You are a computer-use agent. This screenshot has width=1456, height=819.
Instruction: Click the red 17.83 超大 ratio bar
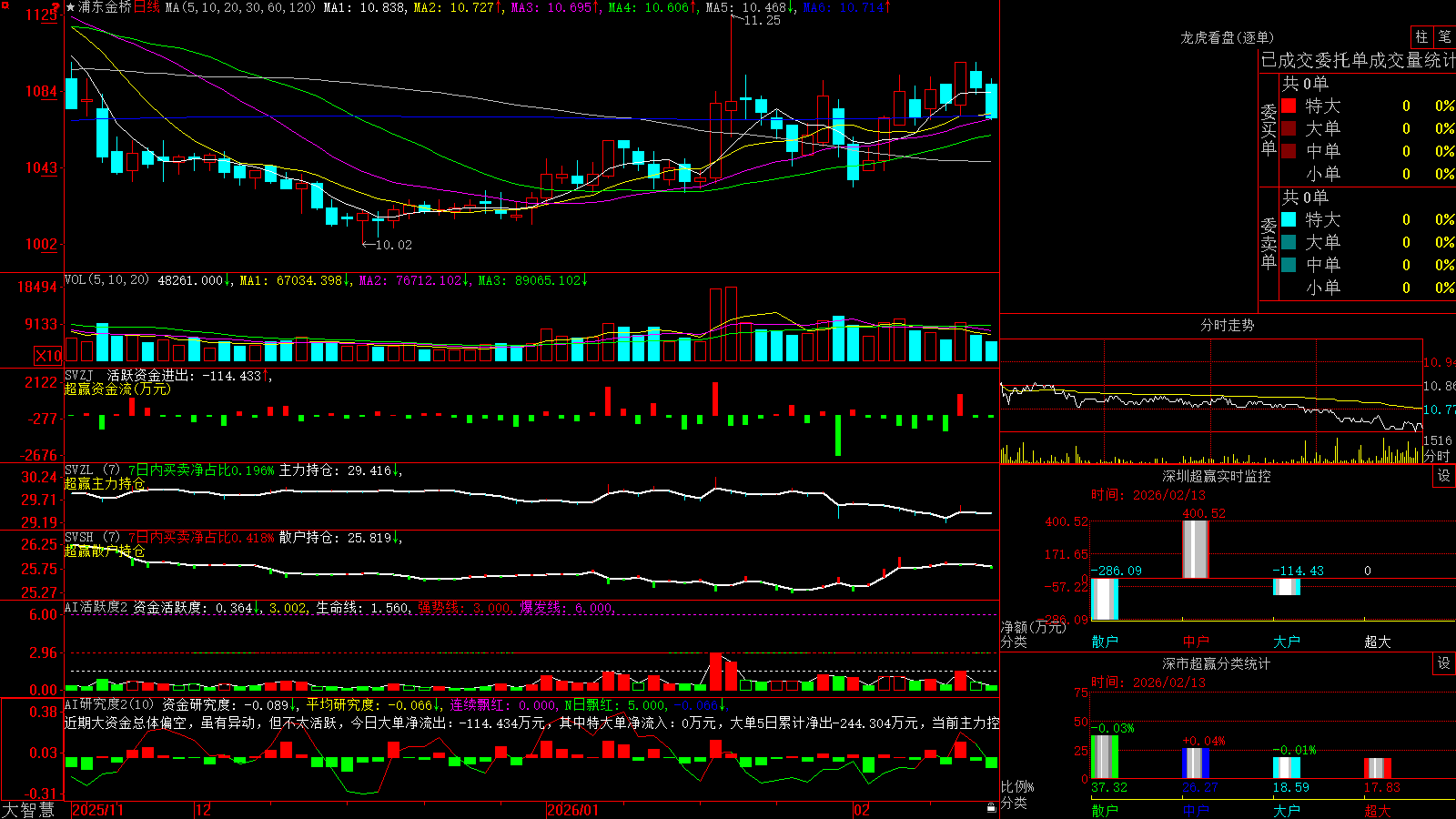[1378, 768]
